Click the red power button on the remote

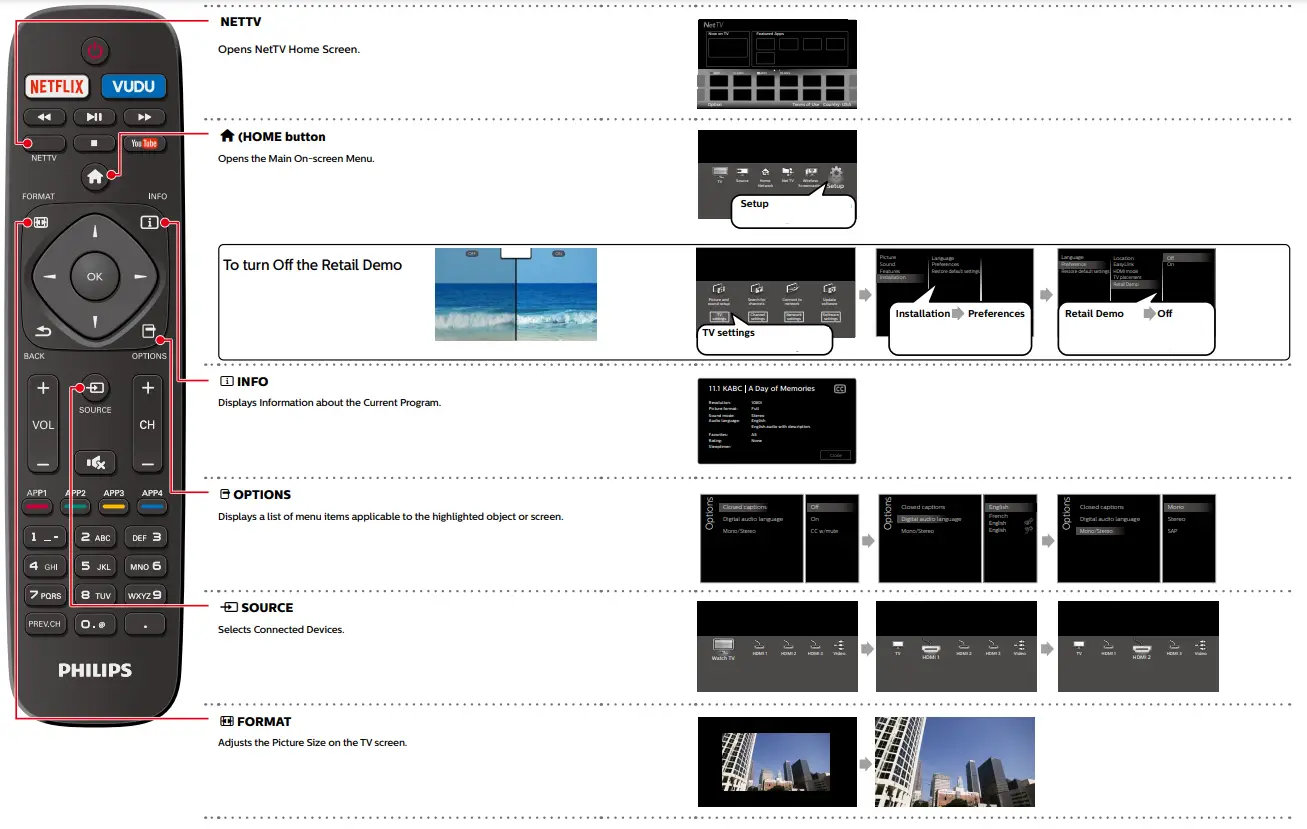coord(94,49)
